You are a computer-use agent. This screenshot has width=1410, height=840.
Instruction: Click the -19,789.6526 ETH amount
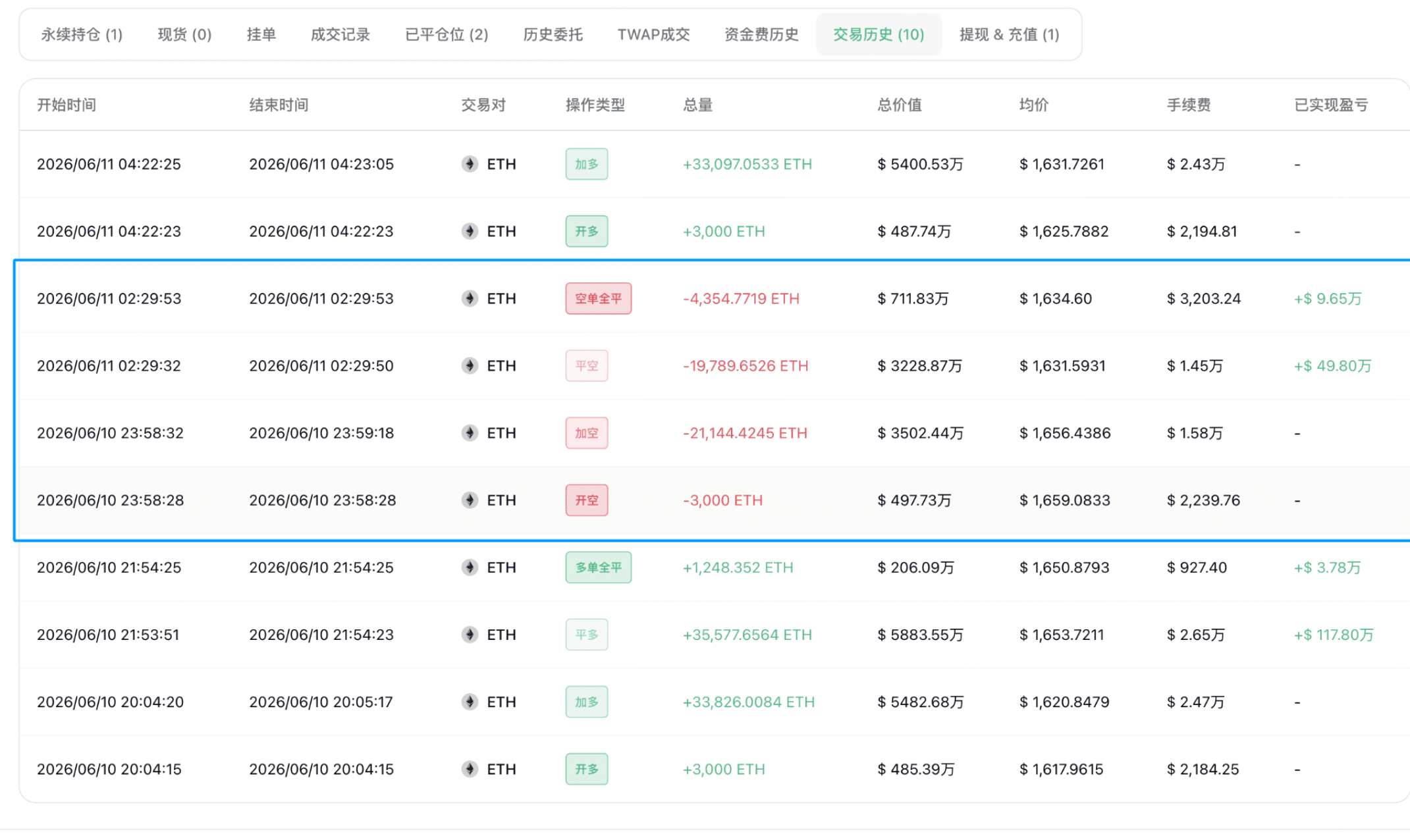point(746,365)
